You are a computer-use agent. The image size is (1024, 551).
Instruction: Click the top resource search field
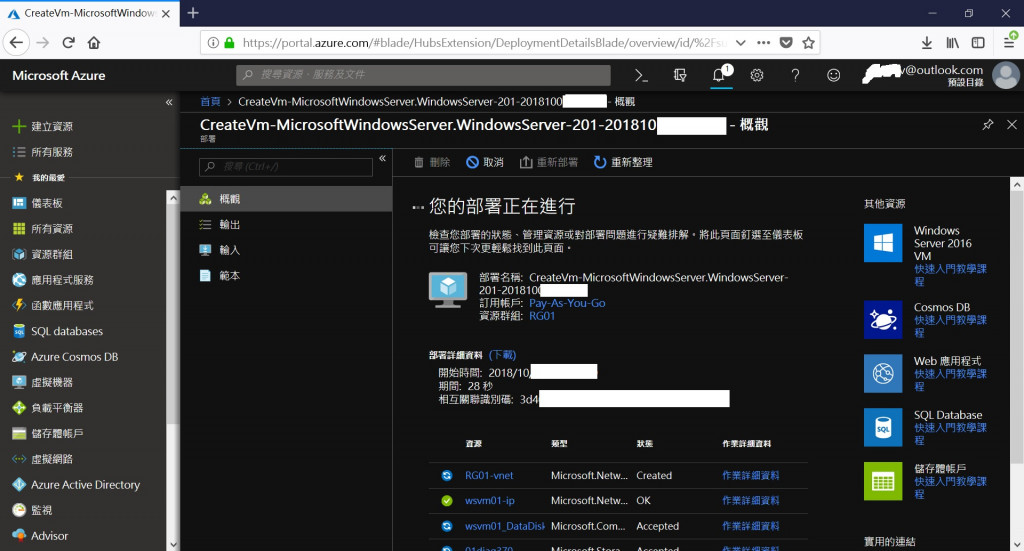(423, 75)
